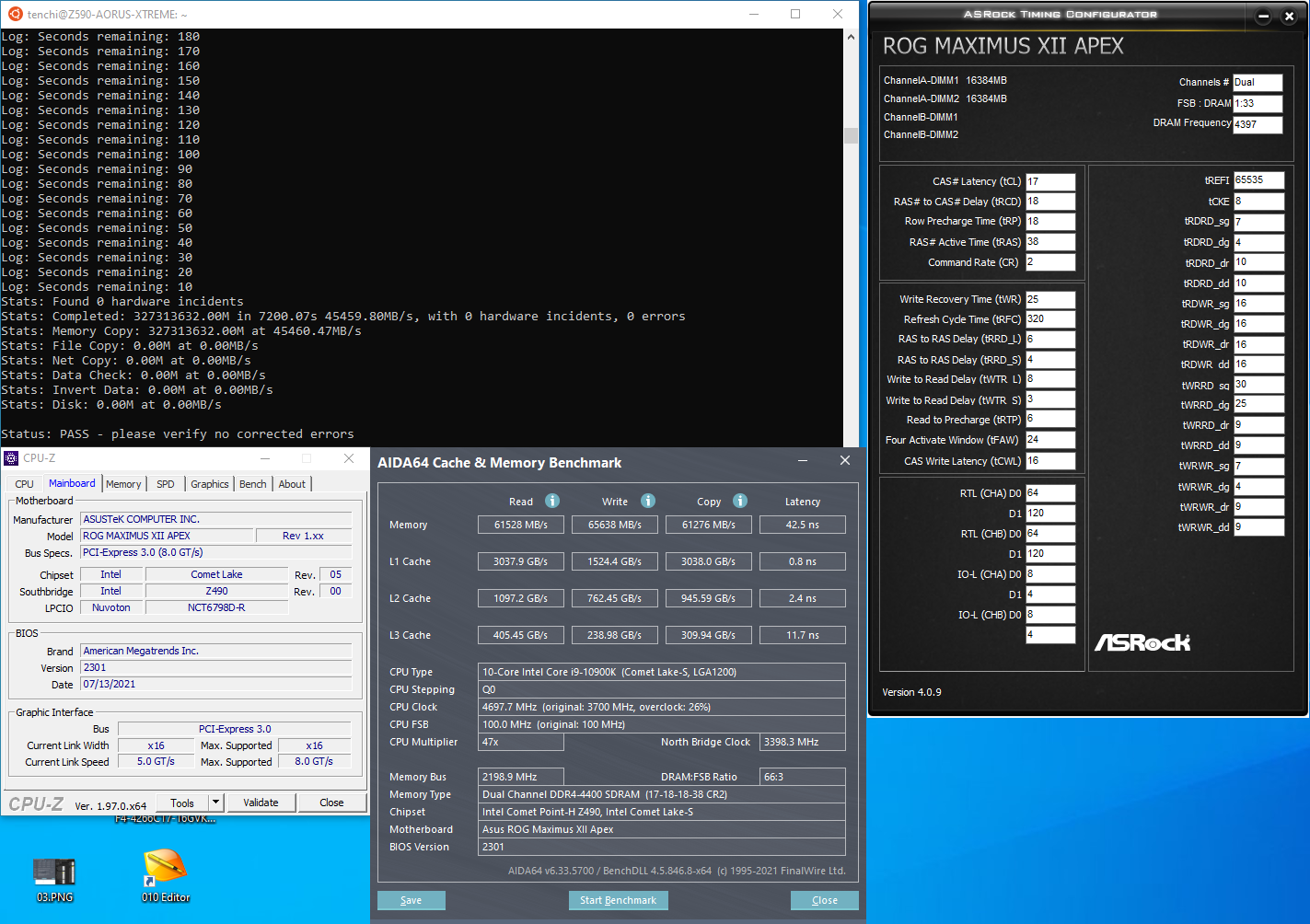Click the L3 Cache Latency 11.7 ns value
Screen dimensions: 1310x924
click(x=802, y=635)
